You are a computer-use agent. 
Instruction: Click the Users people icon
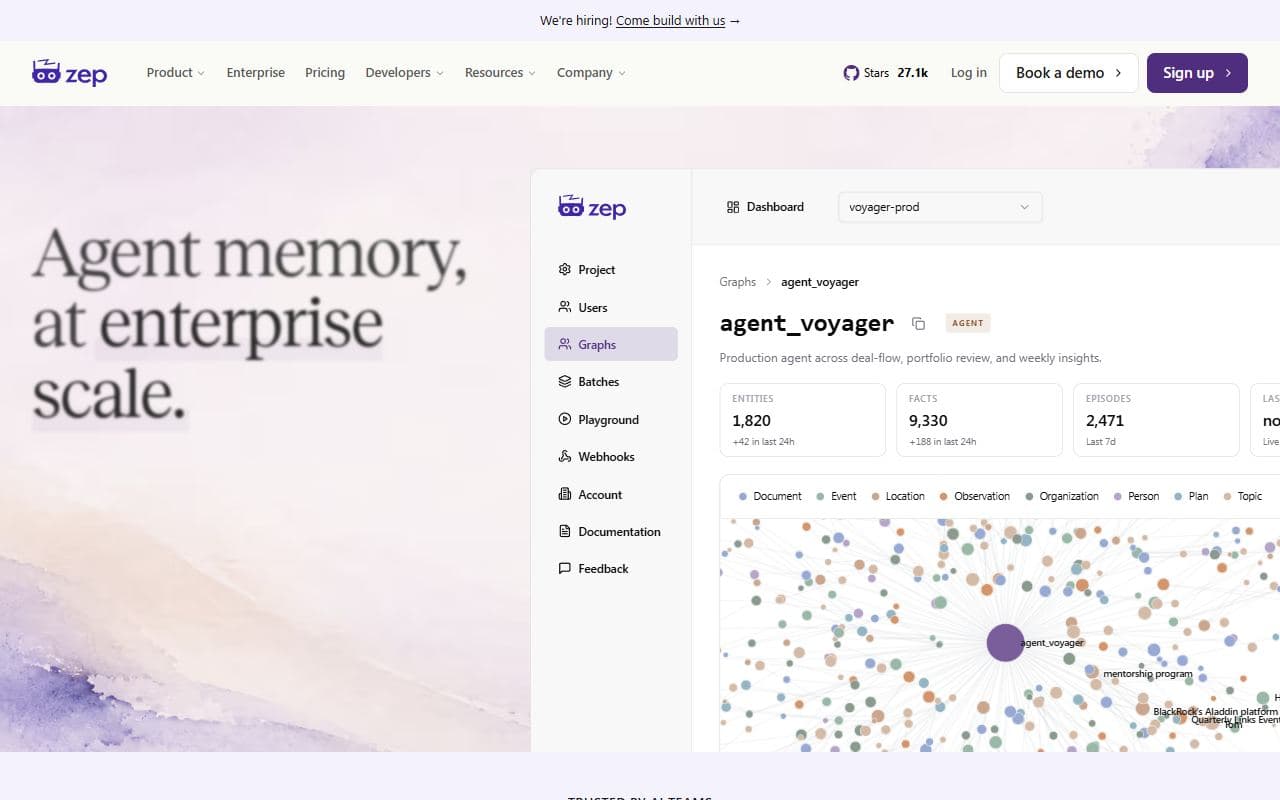(x=565, y=307)
